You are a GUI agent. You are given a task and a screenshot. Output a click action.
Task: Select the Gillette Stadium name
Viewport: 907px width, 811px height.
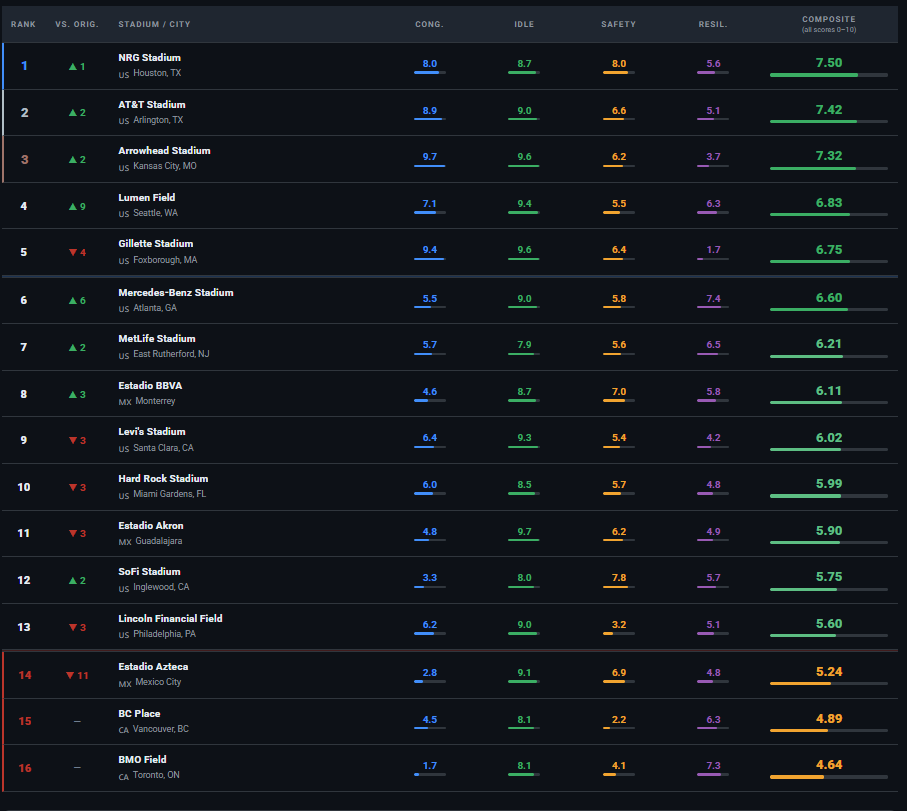pyautogui.click(x=156, y=244)
